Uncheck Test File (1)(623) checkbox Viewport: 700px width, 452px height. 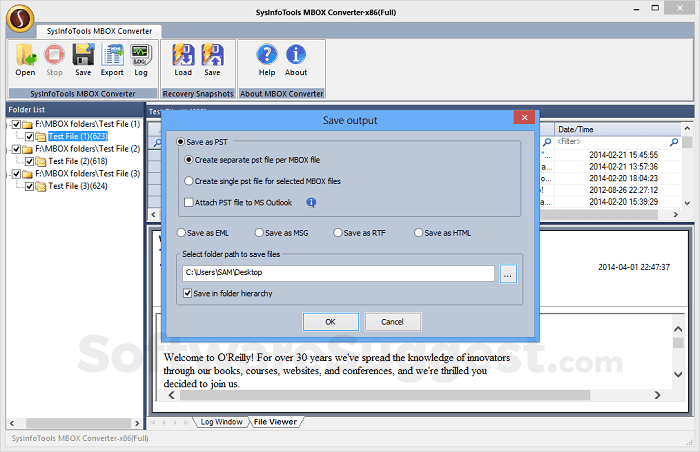[x=29, y=137]
